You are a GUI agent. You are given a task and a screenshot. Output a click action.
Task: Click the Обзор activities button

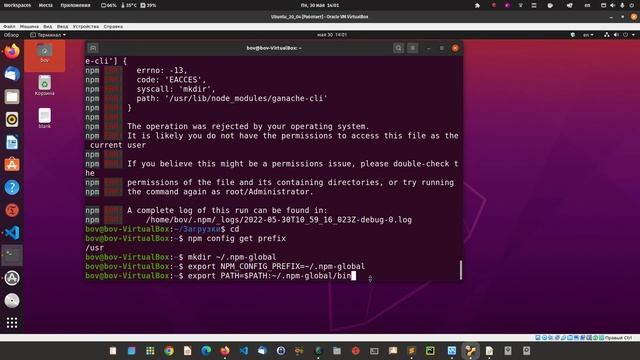tap(11, 35)
